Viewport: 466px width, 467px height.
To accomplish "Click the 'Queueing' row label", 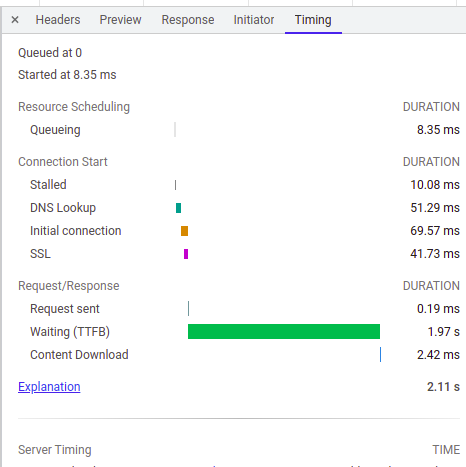I will coord(55,130).
